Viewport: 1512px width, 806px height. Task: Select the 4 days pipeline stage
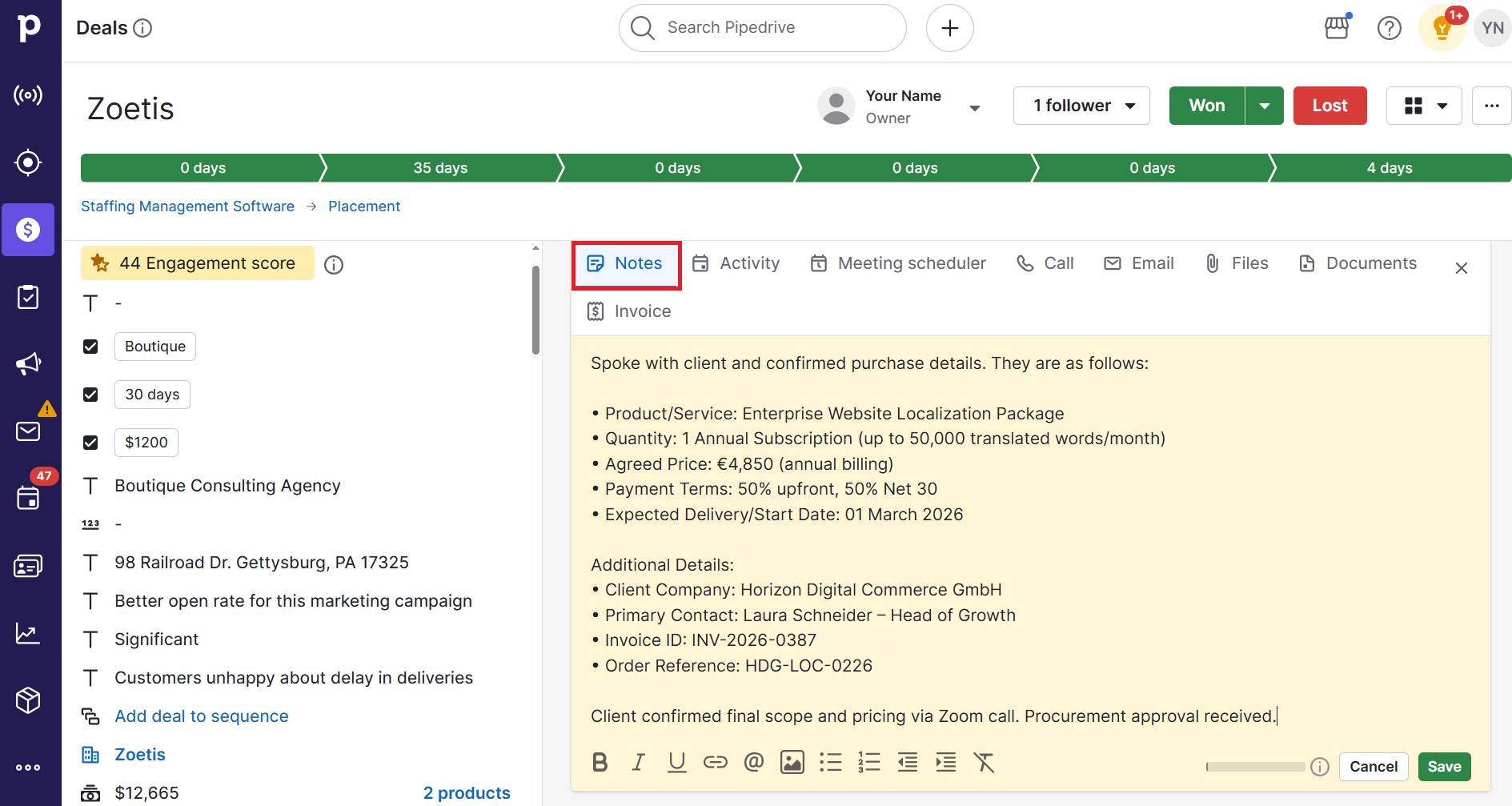pyautogui.click(x=1390, y=168)
